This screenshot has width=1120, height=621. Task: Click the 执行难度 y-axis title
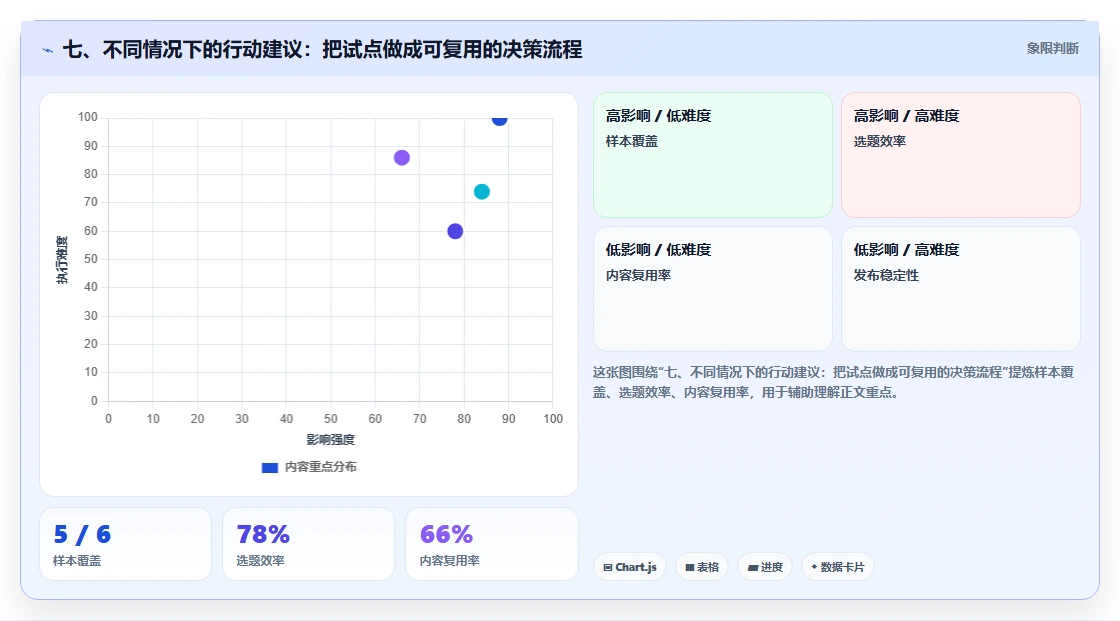(x=62, y=260)
